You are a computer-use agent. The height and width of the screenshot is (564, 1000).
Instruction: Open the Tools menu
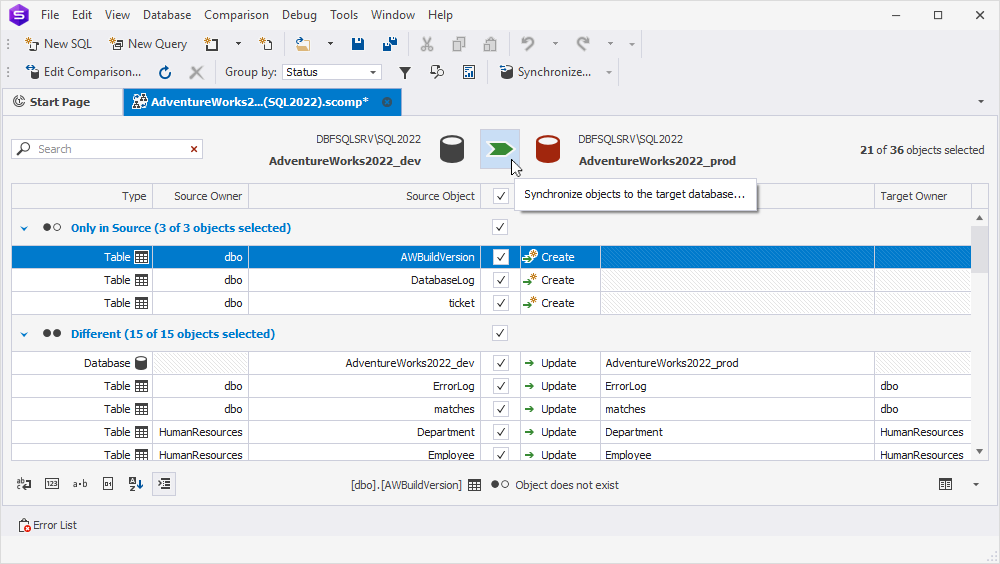tap(344, 15)
